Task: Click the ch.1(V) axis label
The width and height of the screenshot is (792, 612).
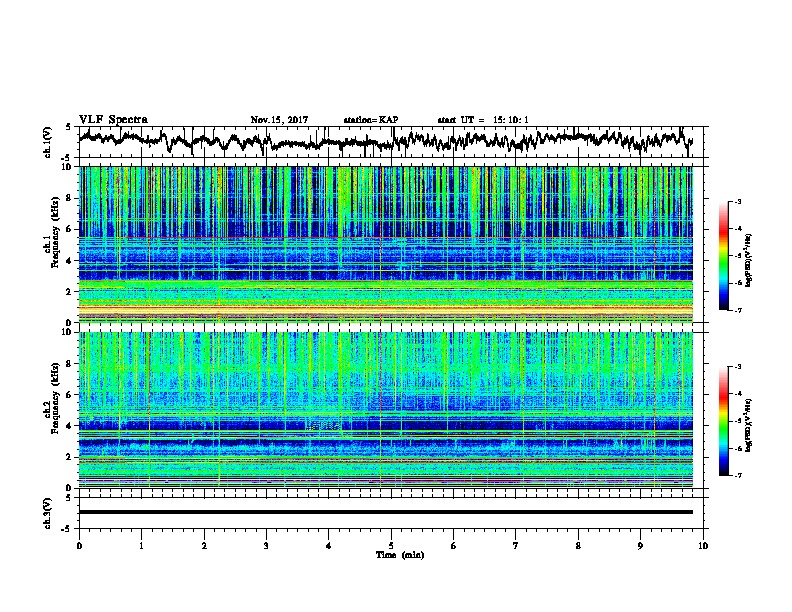Action: point(48,142)
